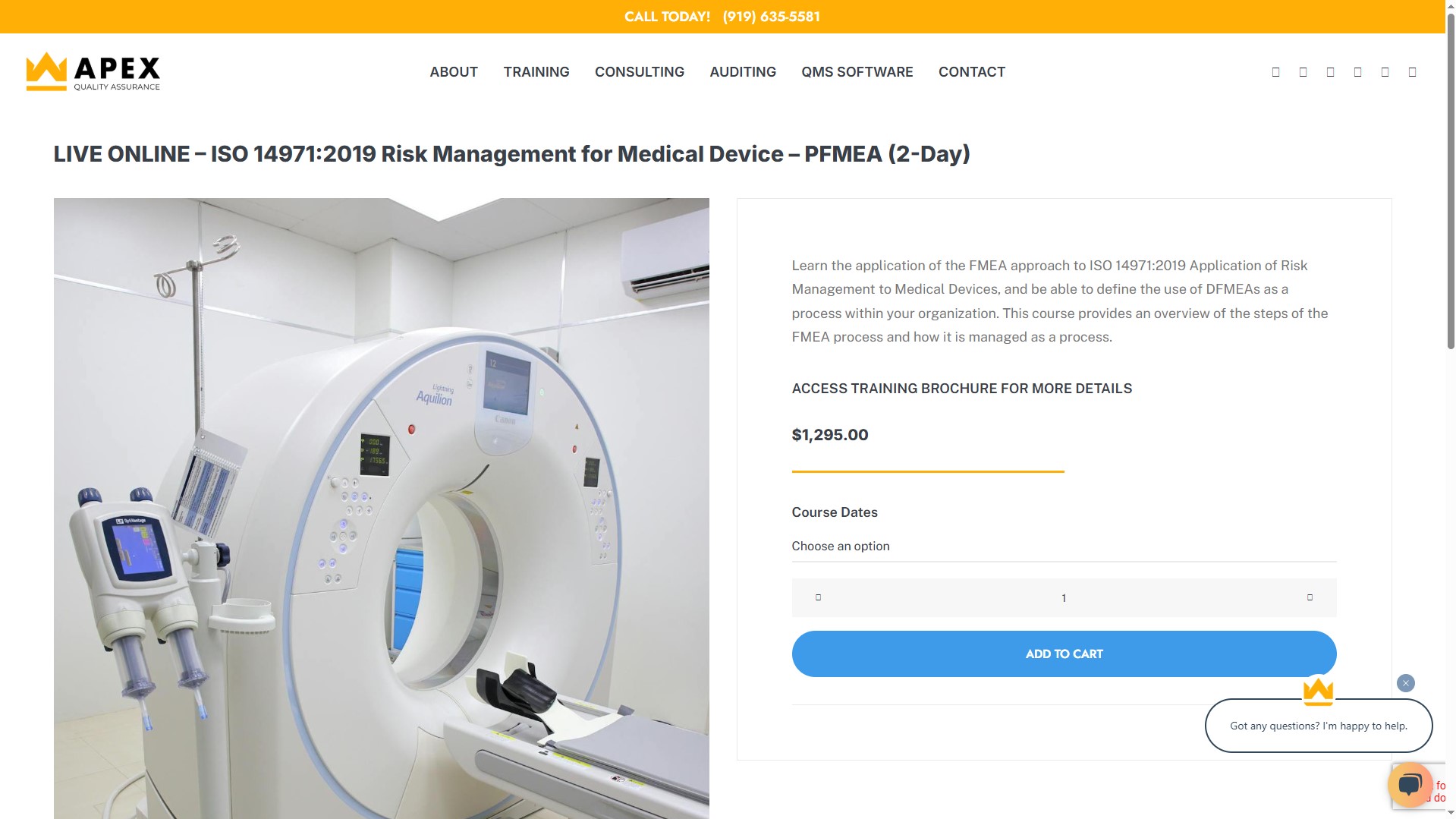Open the CONSULTING menu
1456x819 pixels.
point(639,72)
